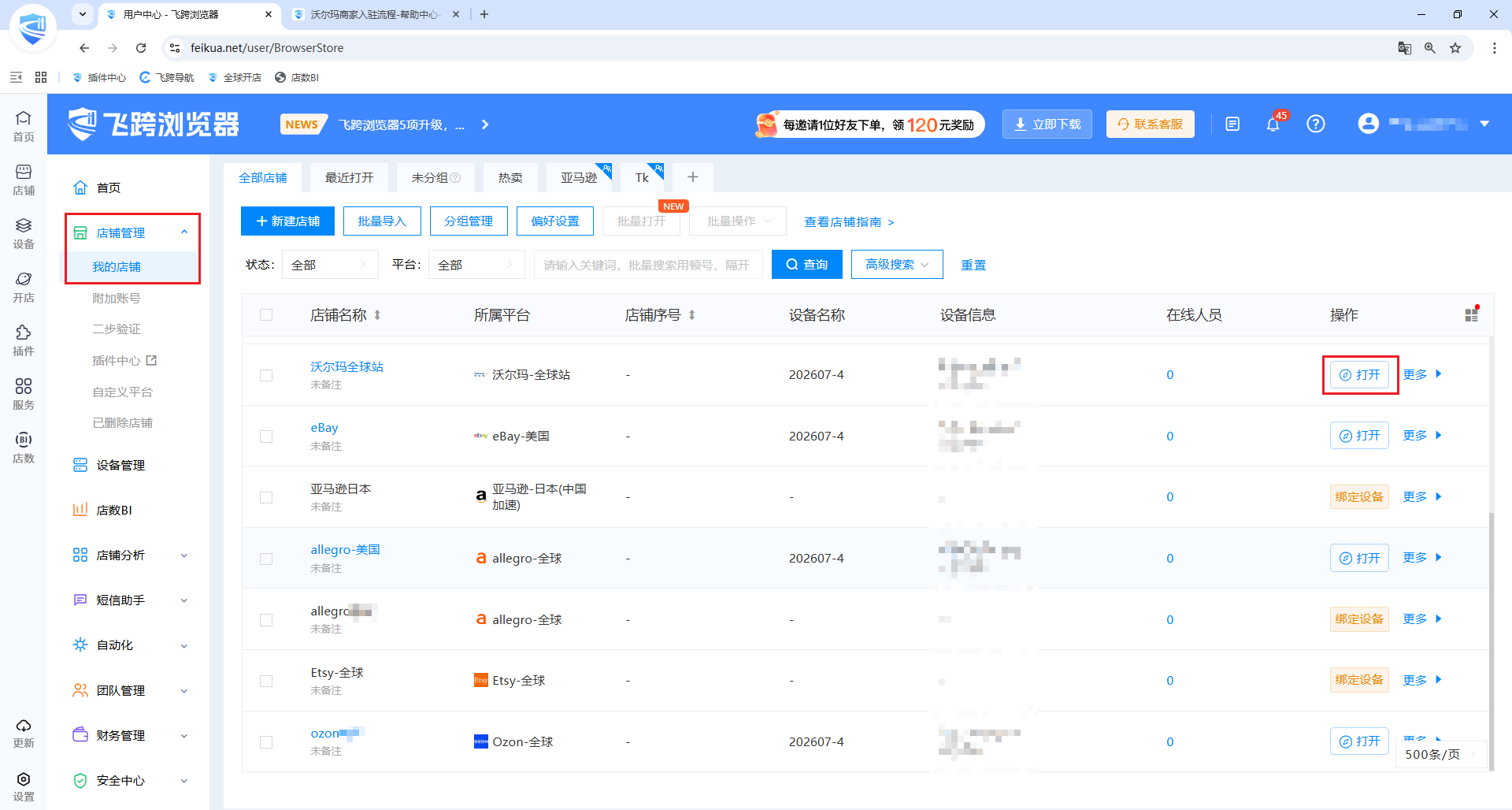Open the help question mark icon

pos(1316,124)
